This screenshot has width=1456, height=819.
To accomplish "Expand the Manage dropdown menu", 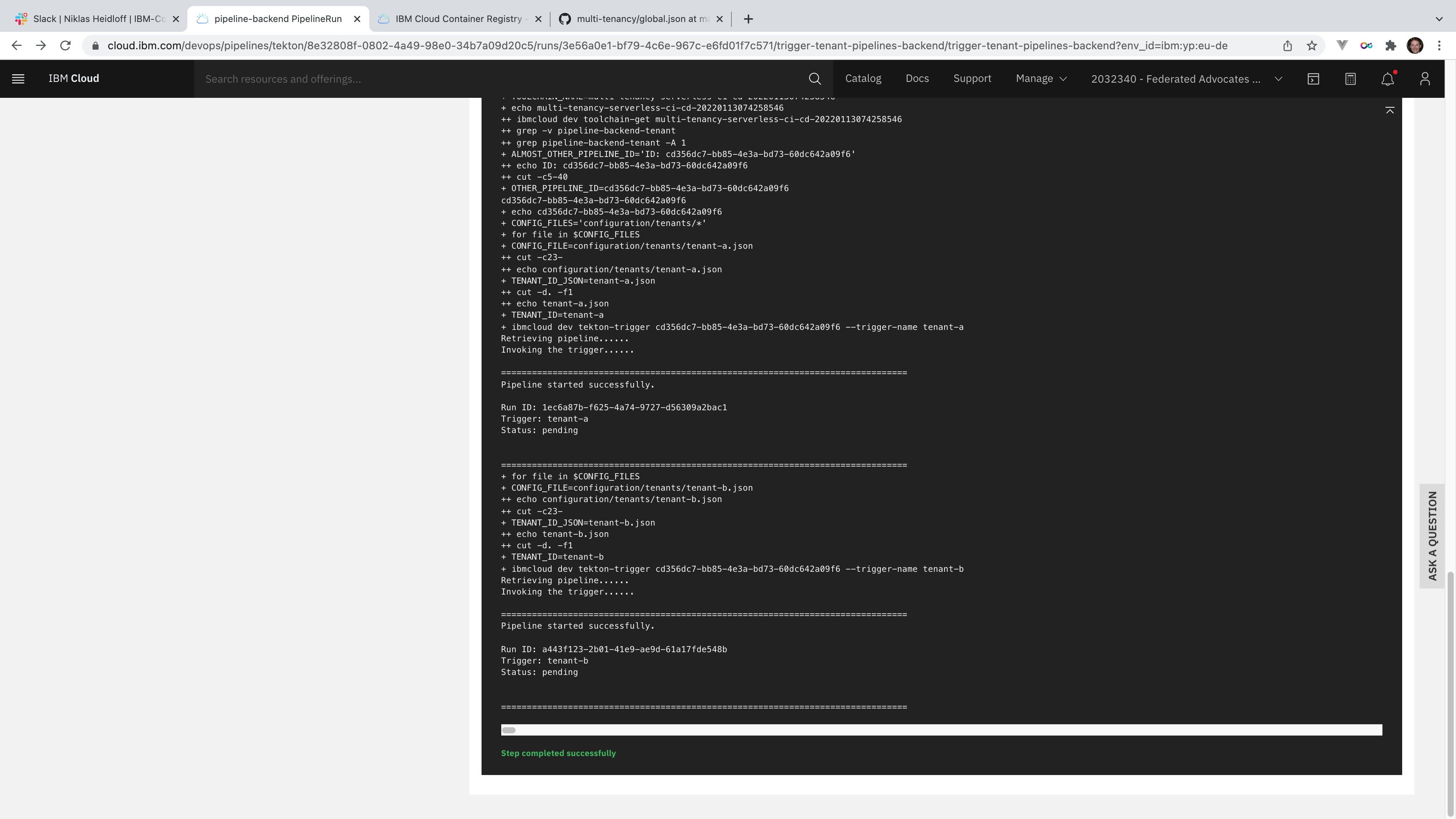I will (1041, 78).
